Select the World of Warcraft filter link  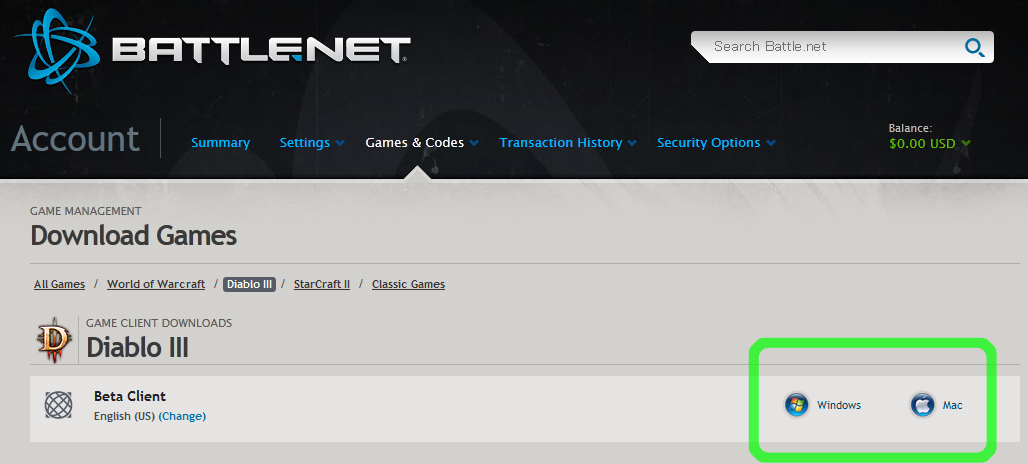pos(156,284)
